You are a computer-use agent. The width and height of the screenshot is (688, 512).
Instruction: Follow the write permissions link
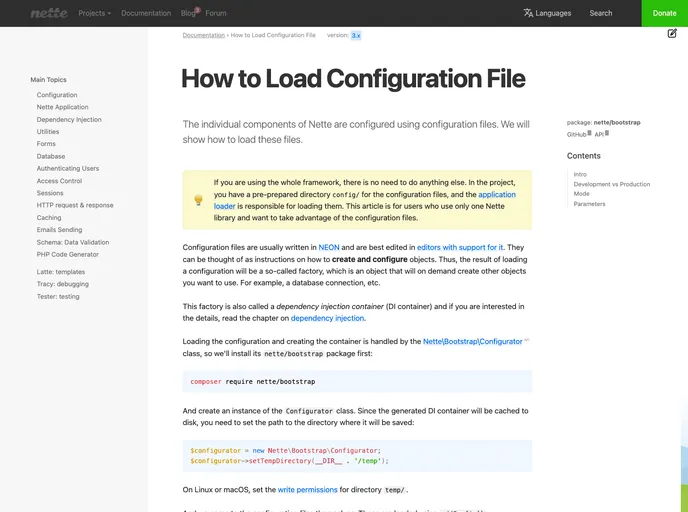pos(308,490)
